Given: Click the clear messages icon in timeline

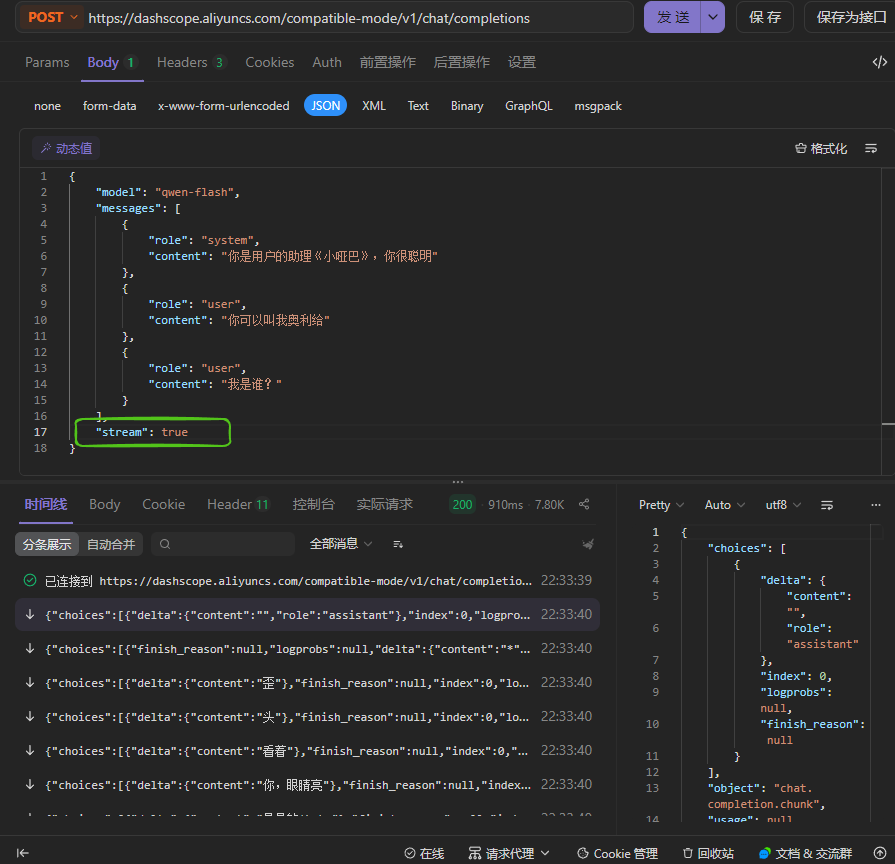Looking at the screenshot, I should coord(588,544).
